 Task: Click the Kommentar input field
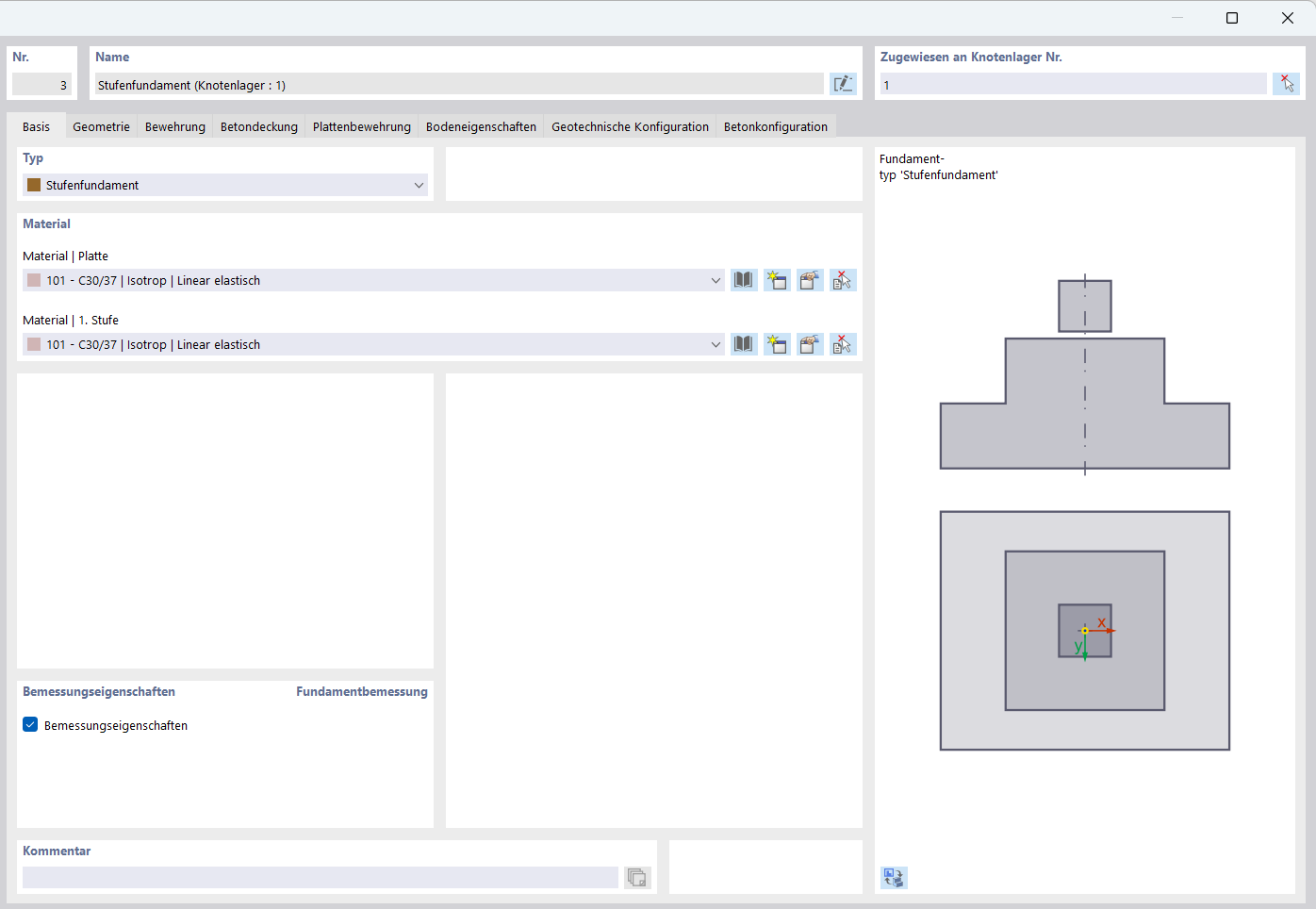click(x=321, y=877)
